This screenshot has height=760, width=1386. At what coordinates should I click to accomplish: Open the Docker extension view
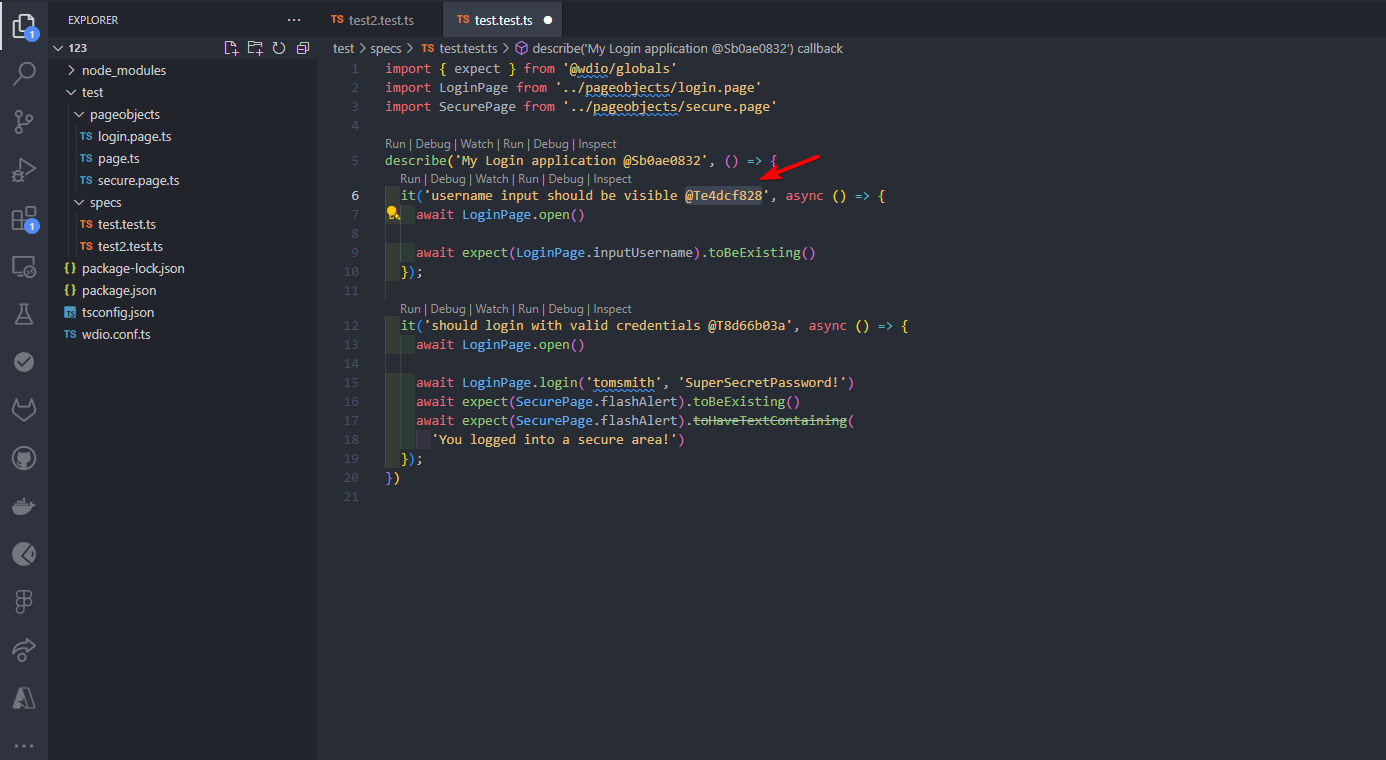pyautogui.click(x=24, y=505)
